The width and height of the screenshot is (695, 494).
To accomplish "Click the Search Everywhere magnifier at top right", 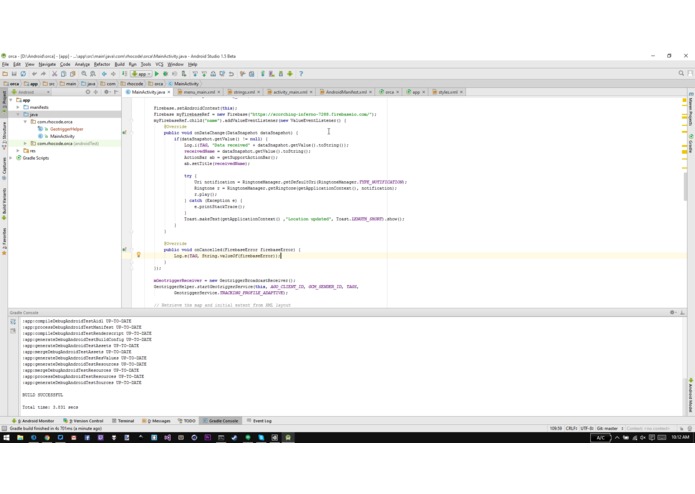I will [681, 74].
